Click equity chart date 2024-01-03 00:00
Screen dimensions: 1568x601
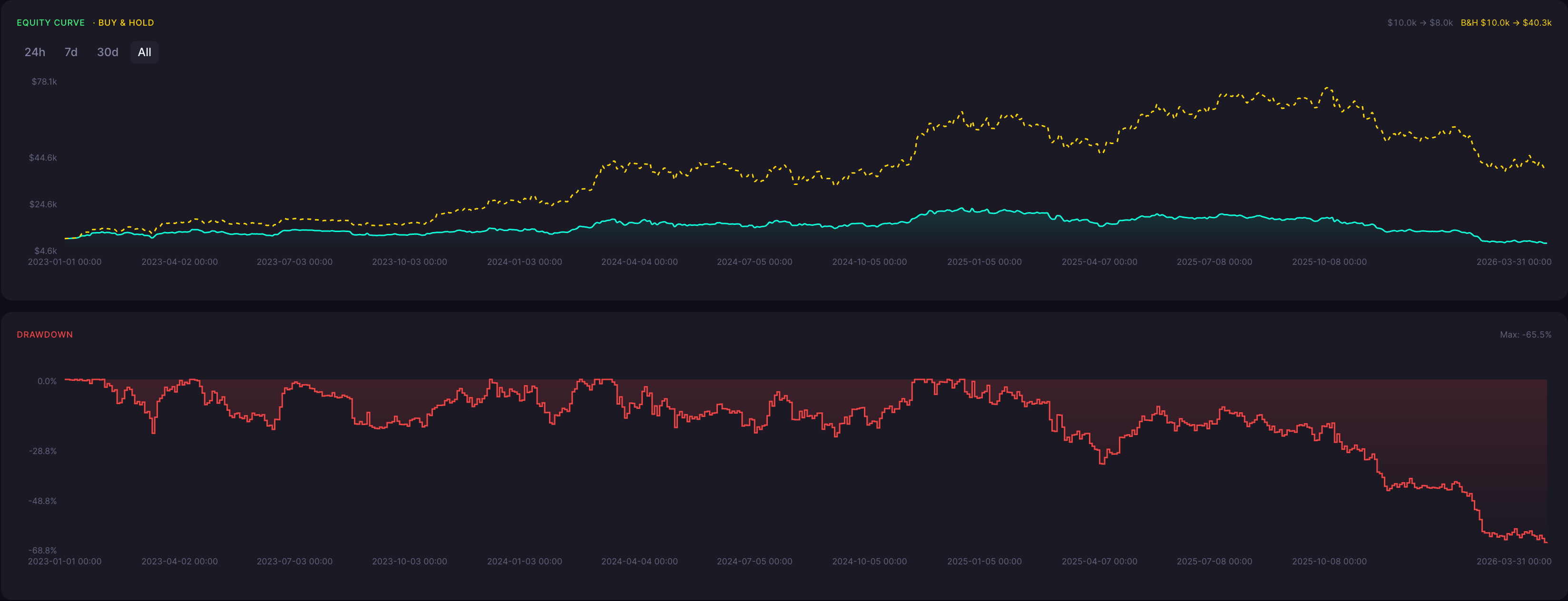(x=525, y=262)
